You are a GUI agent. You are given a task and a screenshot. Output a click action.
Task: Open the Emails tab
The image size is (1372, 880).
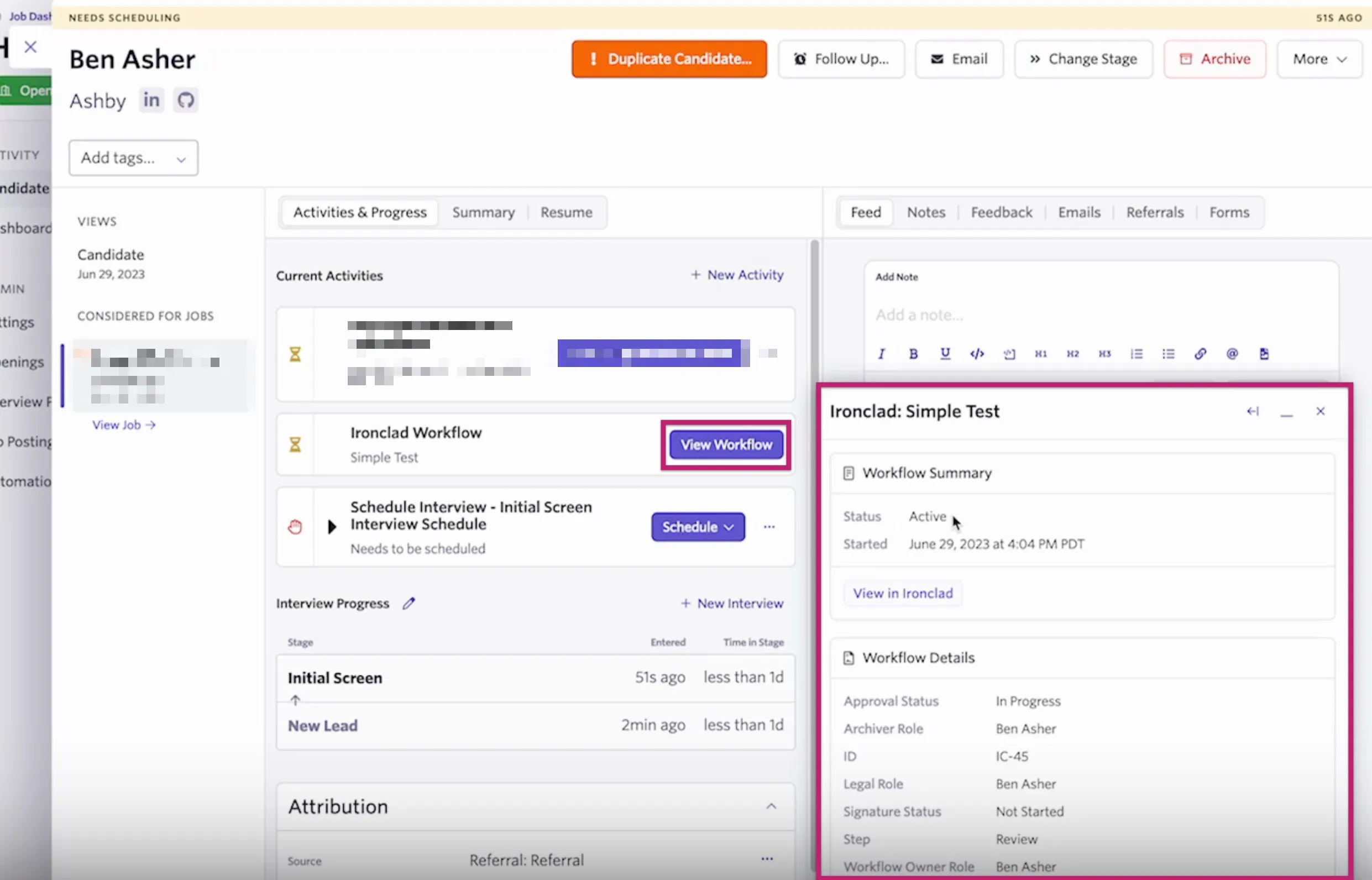pyautogui.click(x=1079, y=213)
